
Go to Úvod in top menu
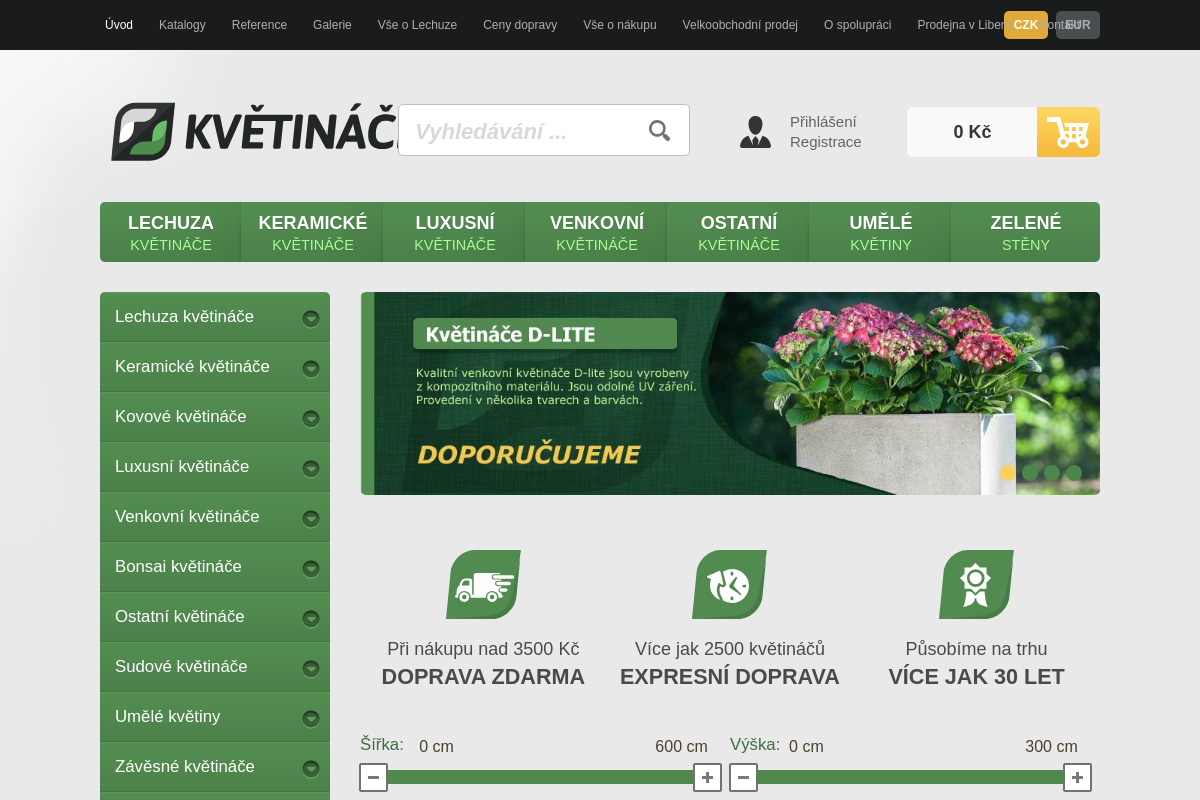point(119,25)
